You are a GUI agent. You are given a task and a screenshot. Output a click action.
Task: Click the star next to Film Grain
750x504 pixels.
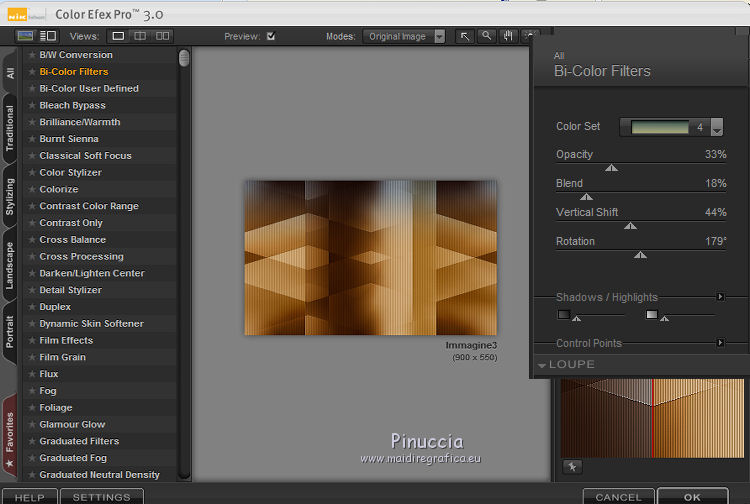coord(32,357)
